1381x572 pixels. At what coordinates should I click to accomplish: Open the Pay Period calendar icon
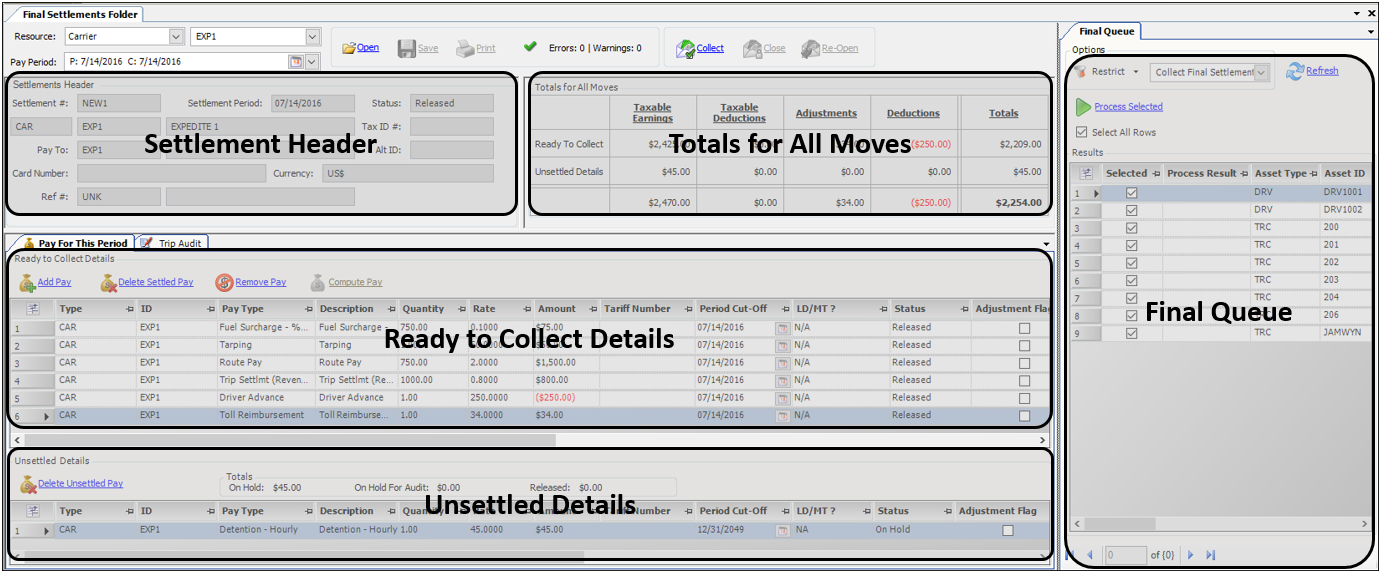point(295,62)
